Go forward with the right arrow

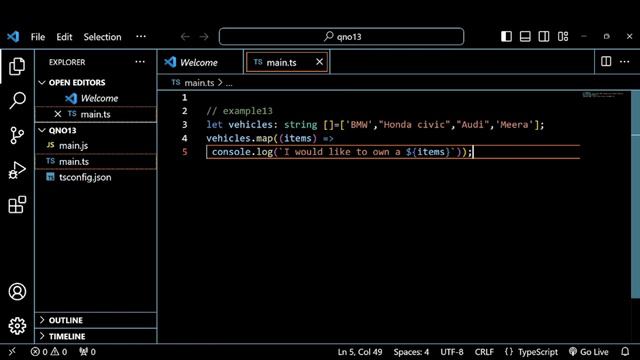point(204,37)
